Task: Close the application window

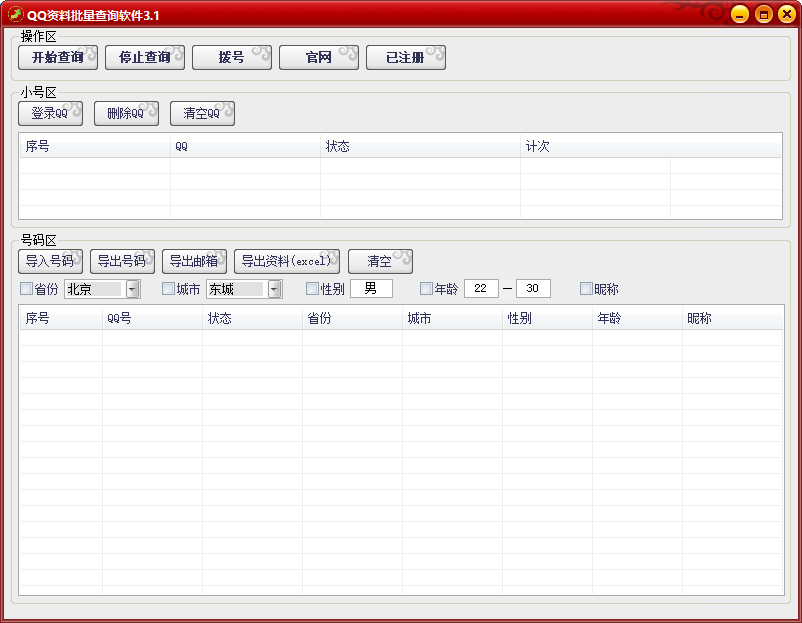Action: coord(787,14)
